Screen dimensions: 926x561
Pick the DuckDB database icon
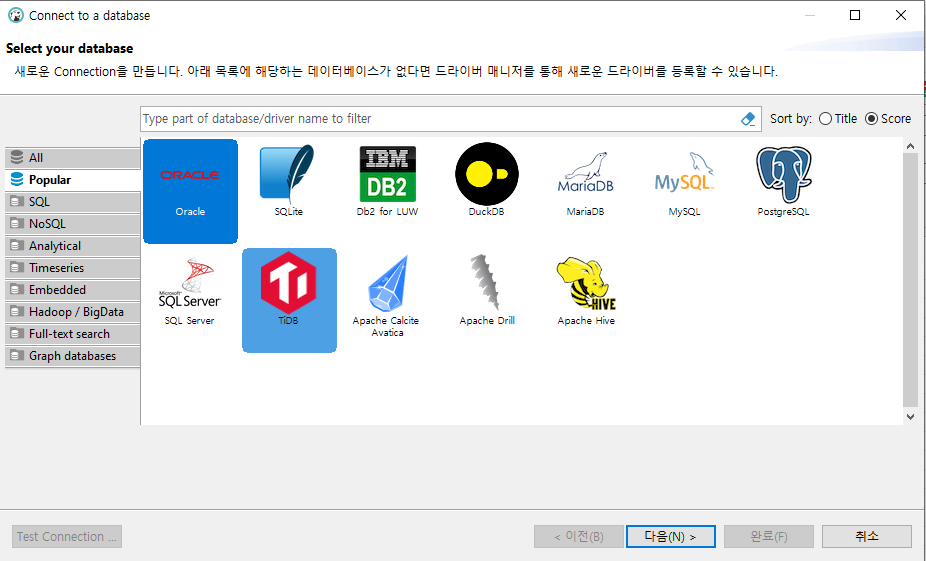click(487, 181)
